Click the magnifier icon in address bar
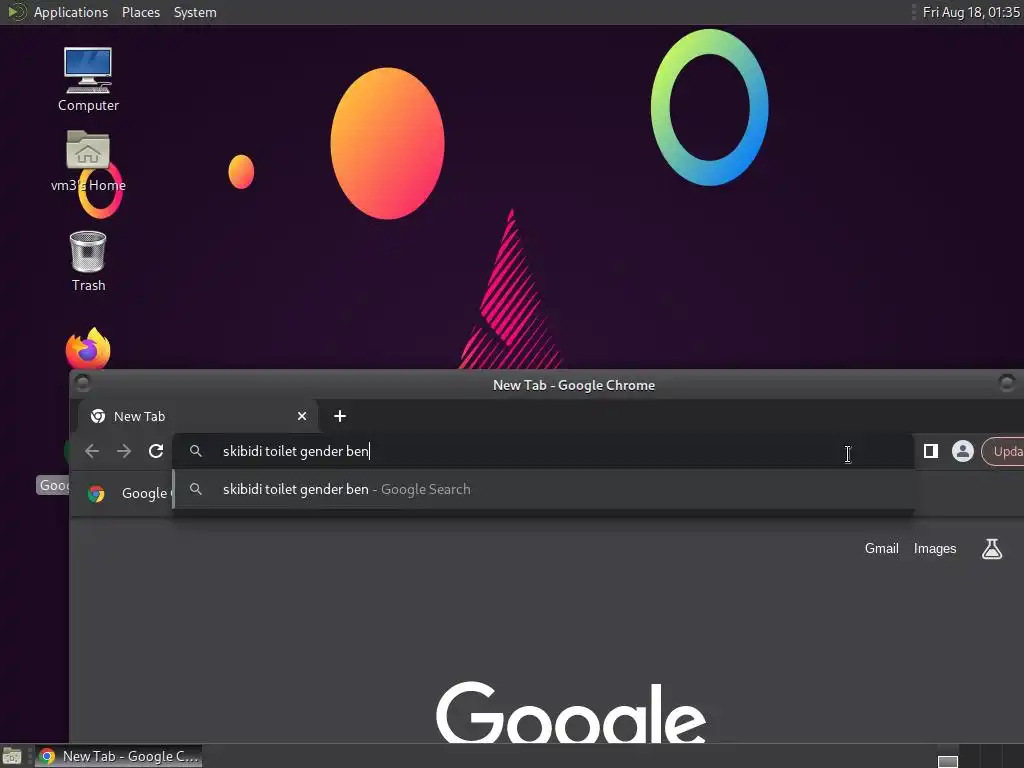Screen dimensions: 1024x768 coord(195,451)
